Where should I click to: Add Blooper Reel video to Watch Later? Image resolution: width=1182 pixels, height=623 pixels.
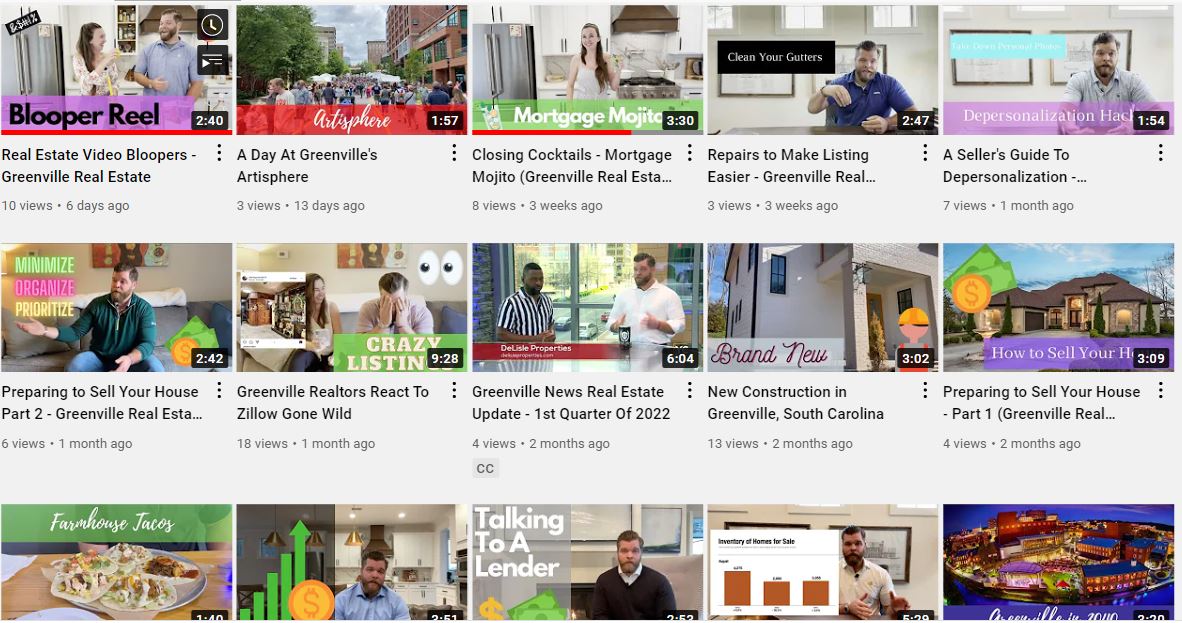point(213,25)
